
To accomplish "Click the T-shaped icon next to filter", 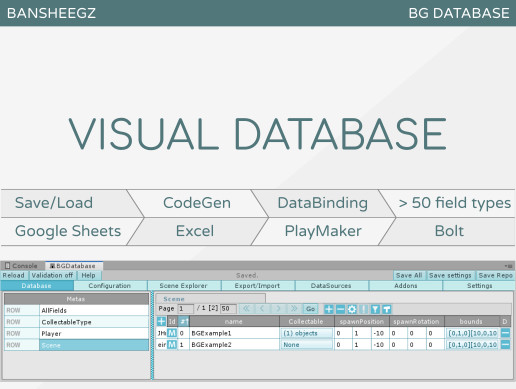I will 387,309.
